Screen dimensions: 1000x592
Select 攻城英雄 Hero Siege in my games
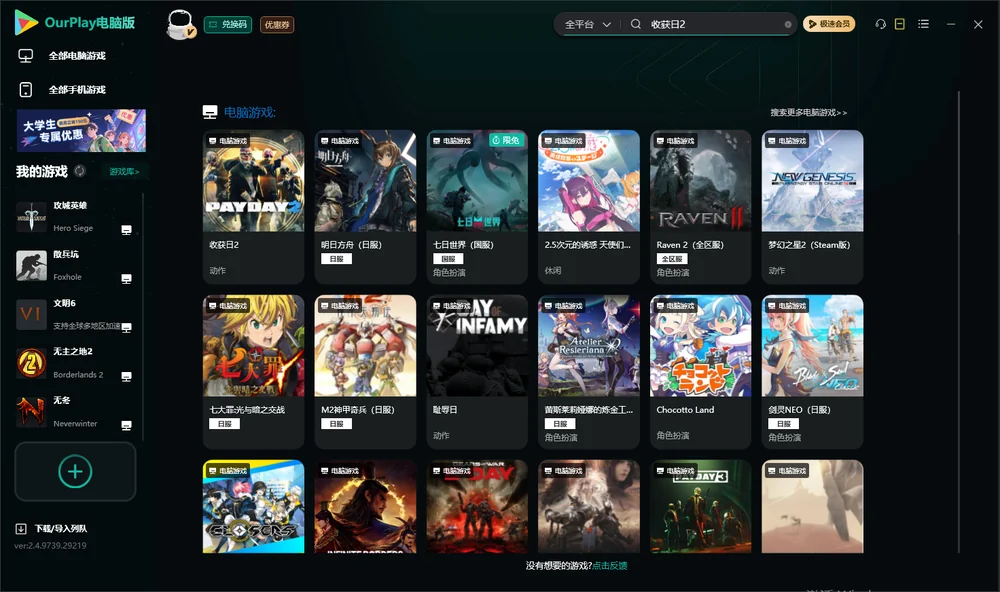pyautogui.click(x=75, y=217)
